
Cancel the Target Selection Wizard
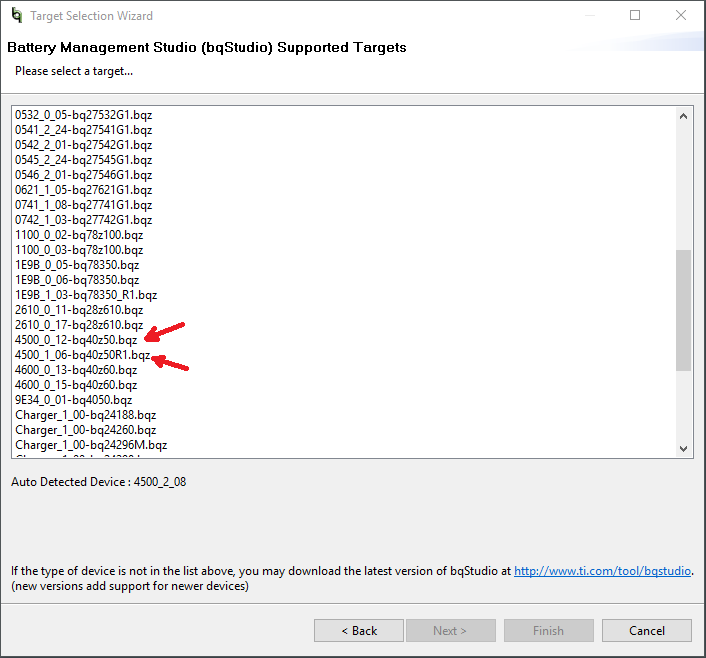[647, 631]
